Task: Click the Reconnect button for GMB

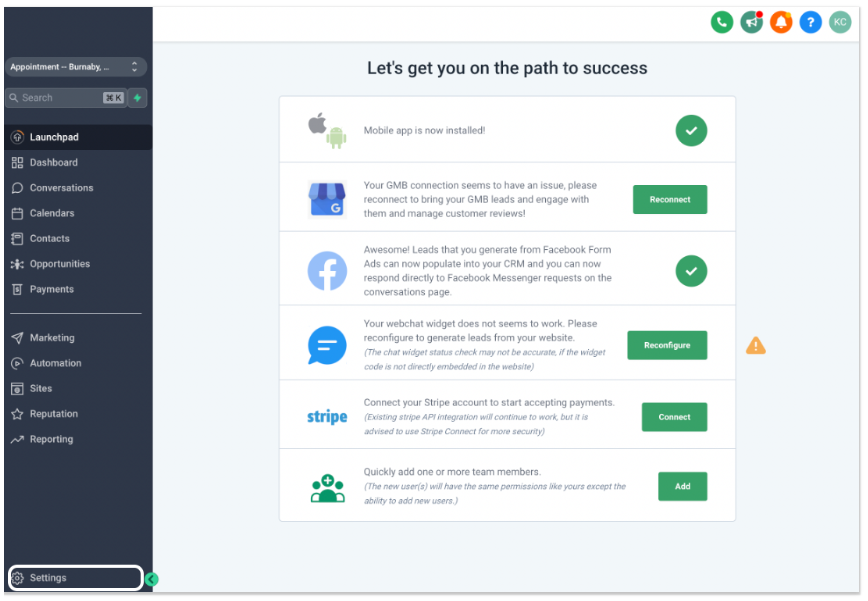Action: 670,199
